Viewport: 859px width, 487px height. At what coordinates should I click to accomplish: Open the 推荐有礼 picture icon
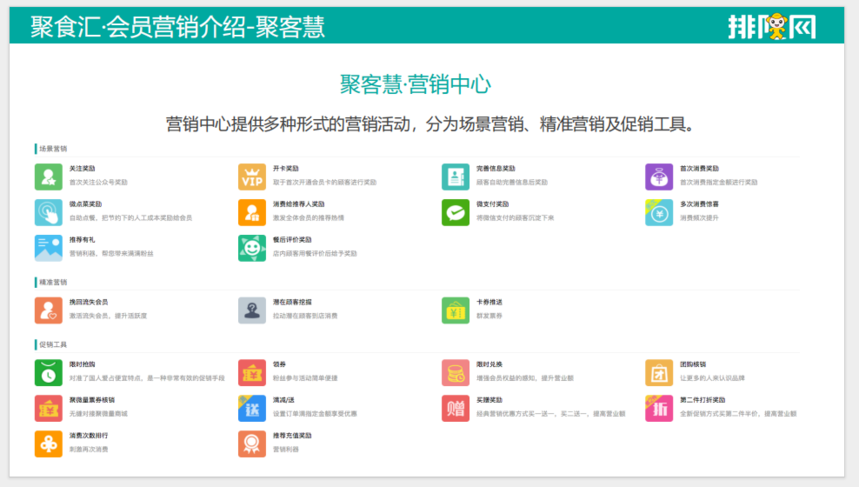click(48, 248)
